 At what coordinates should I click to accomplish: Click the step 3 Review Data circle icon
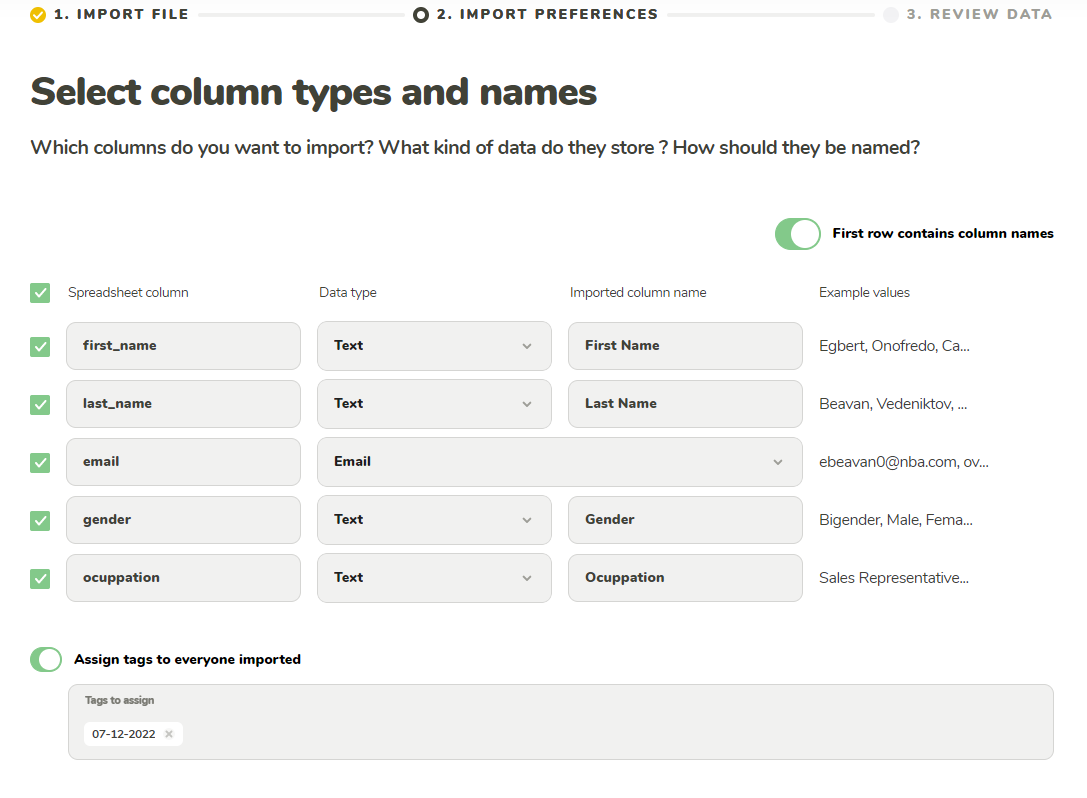pyautogui.click(x=891, y=15)
